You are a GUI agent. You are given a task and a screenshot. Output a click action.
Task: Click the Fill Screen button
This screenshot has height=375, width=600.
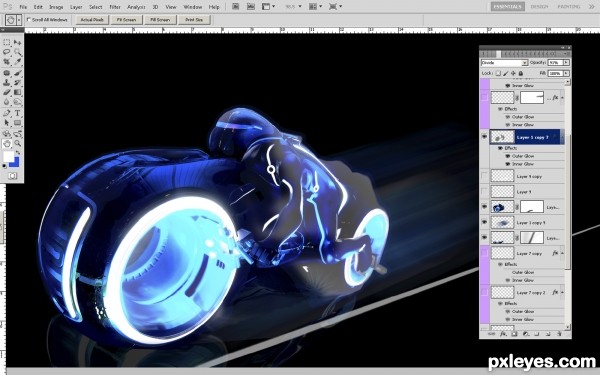160,20
